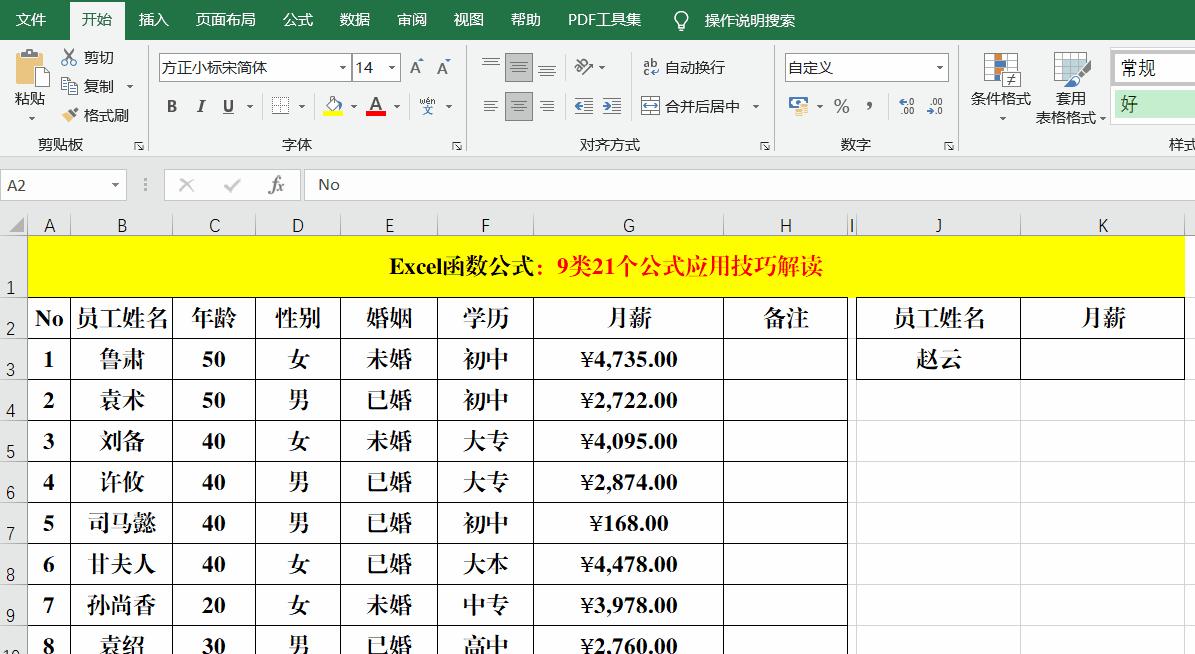Switch to PDF工具集 tab

coord(604,20)
